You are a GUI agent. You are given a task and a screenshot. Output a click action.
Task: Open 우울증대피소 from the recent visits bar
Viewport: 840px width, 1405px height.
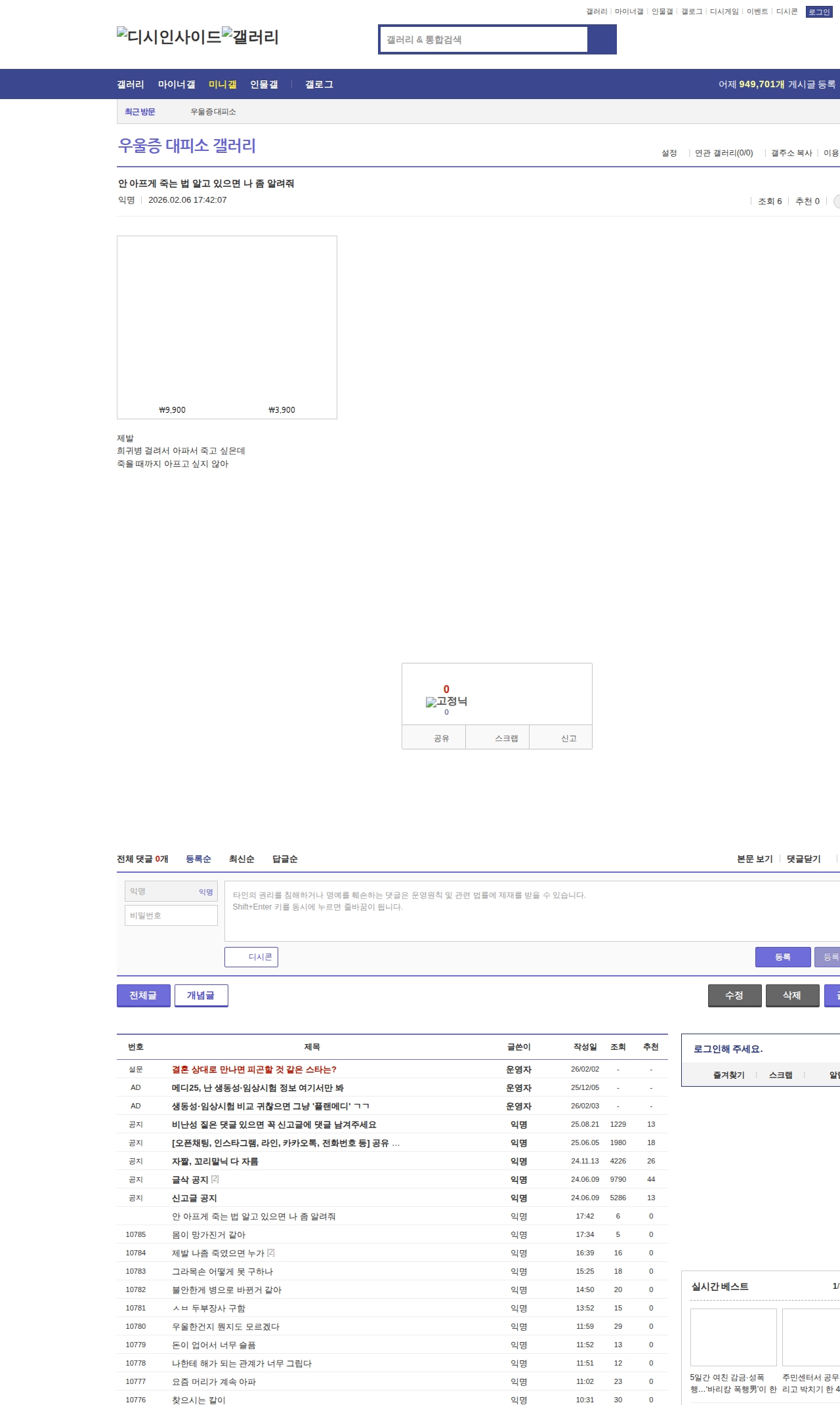[213, 112]
